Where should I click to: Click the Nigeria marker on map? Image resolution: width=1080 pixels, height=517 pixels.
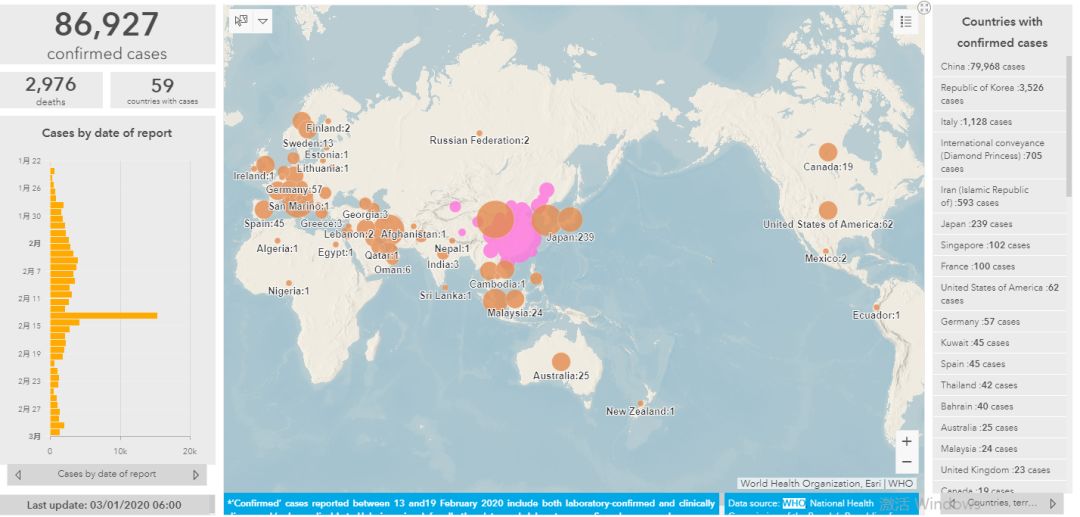(x=289, y=283)
